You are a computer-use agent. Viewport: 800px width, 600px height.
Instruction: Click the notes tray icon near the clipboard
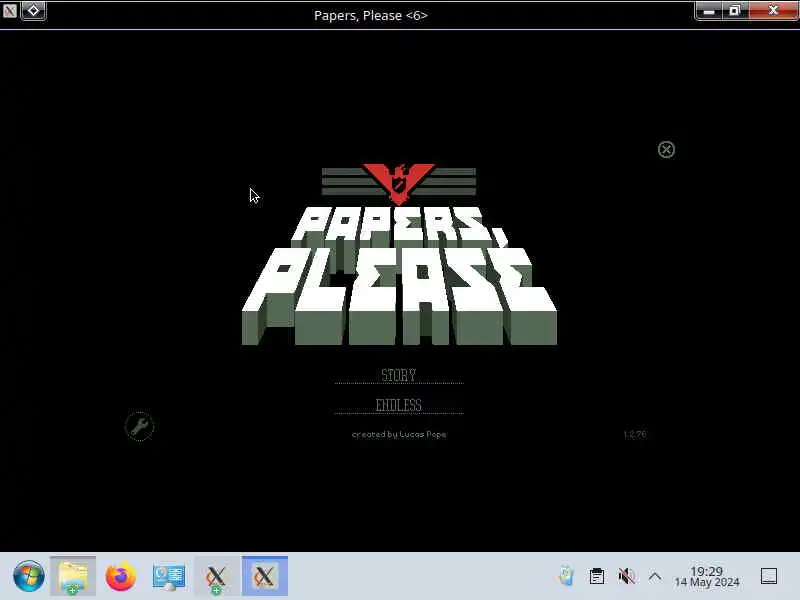coord(566,577)
